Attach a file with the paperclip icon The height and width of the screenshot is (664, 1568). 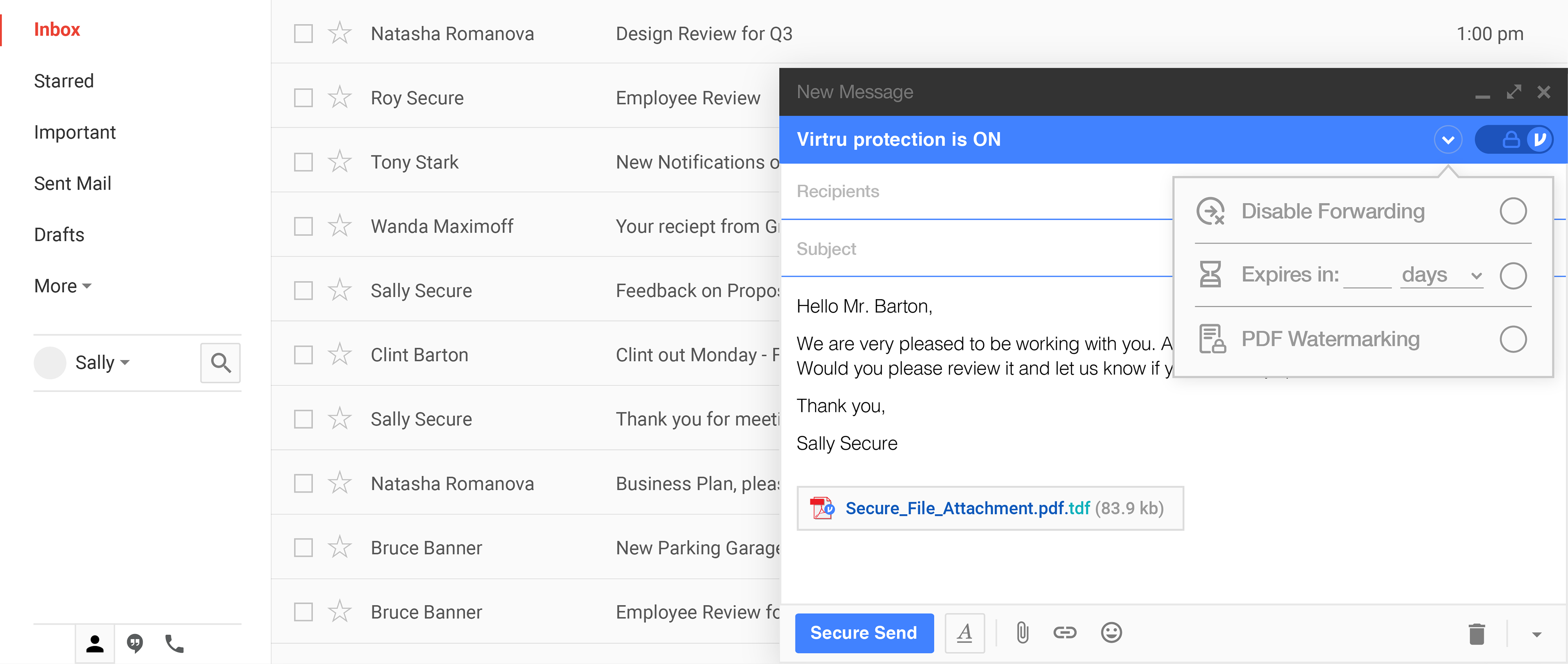tap(1022, 633)
